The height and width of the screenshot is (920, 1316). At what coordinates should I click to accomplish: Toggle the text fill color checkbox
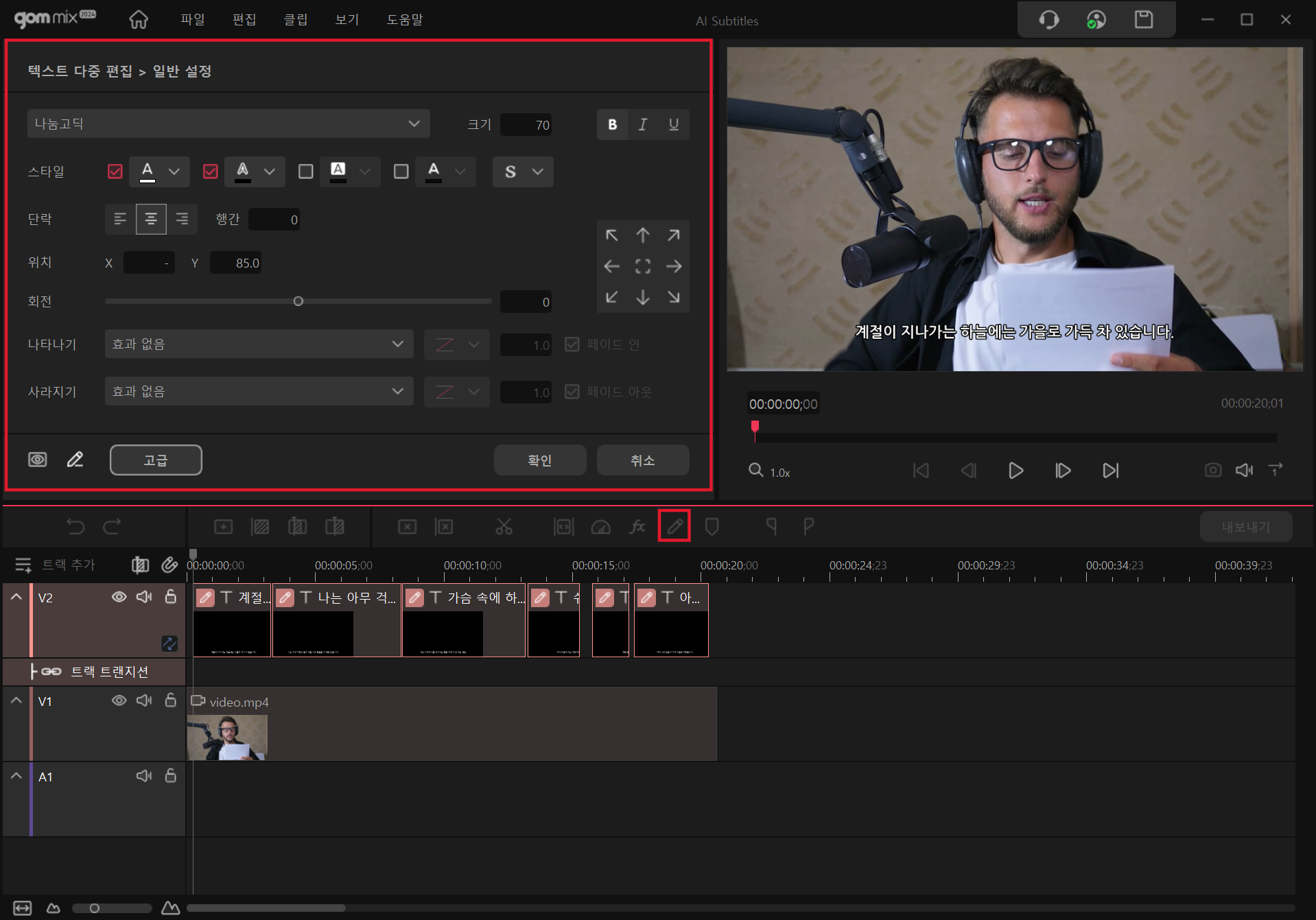coord(115,172)
